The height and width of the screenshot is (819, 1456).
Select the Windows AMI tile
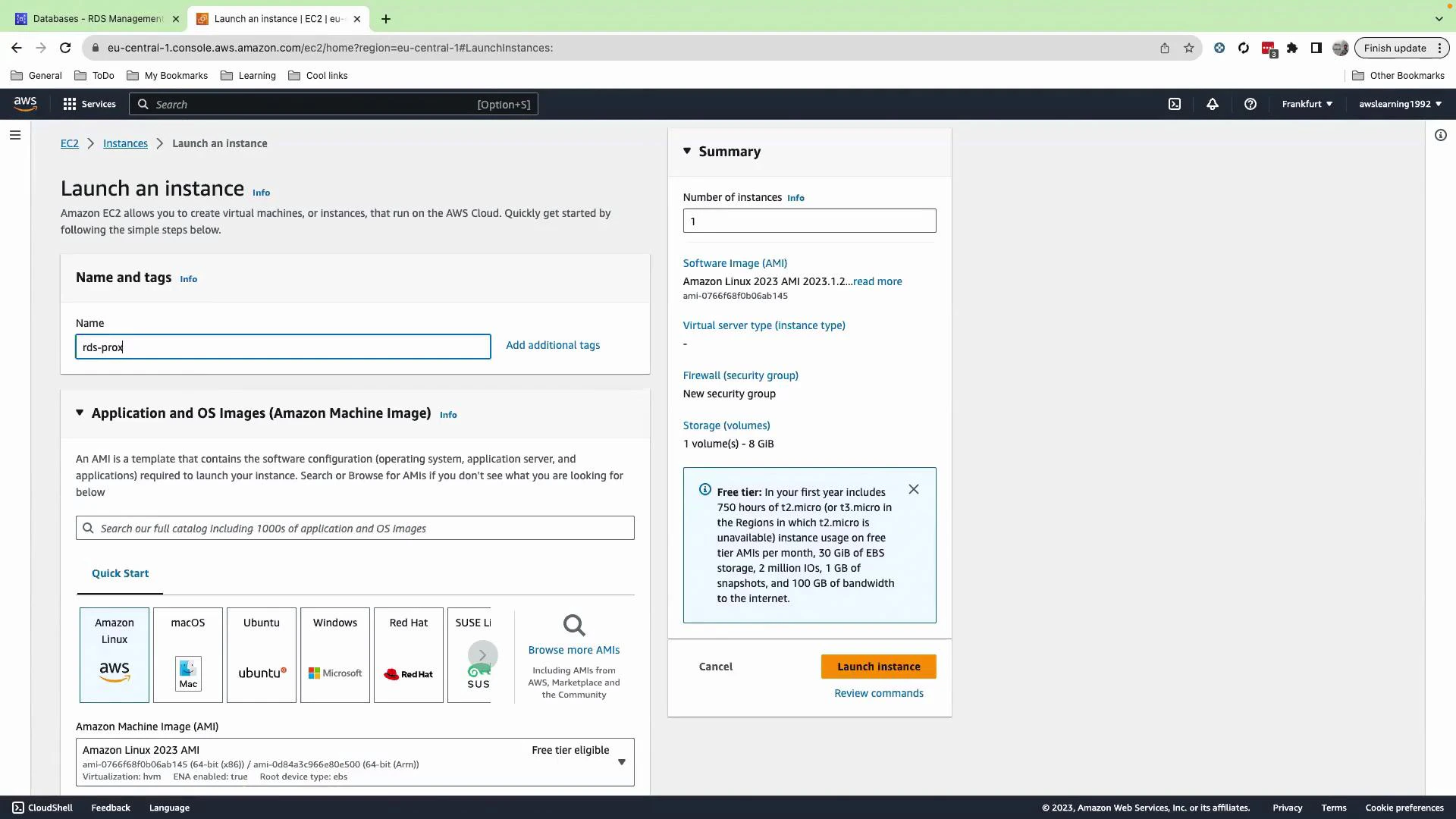click(335, 655)
